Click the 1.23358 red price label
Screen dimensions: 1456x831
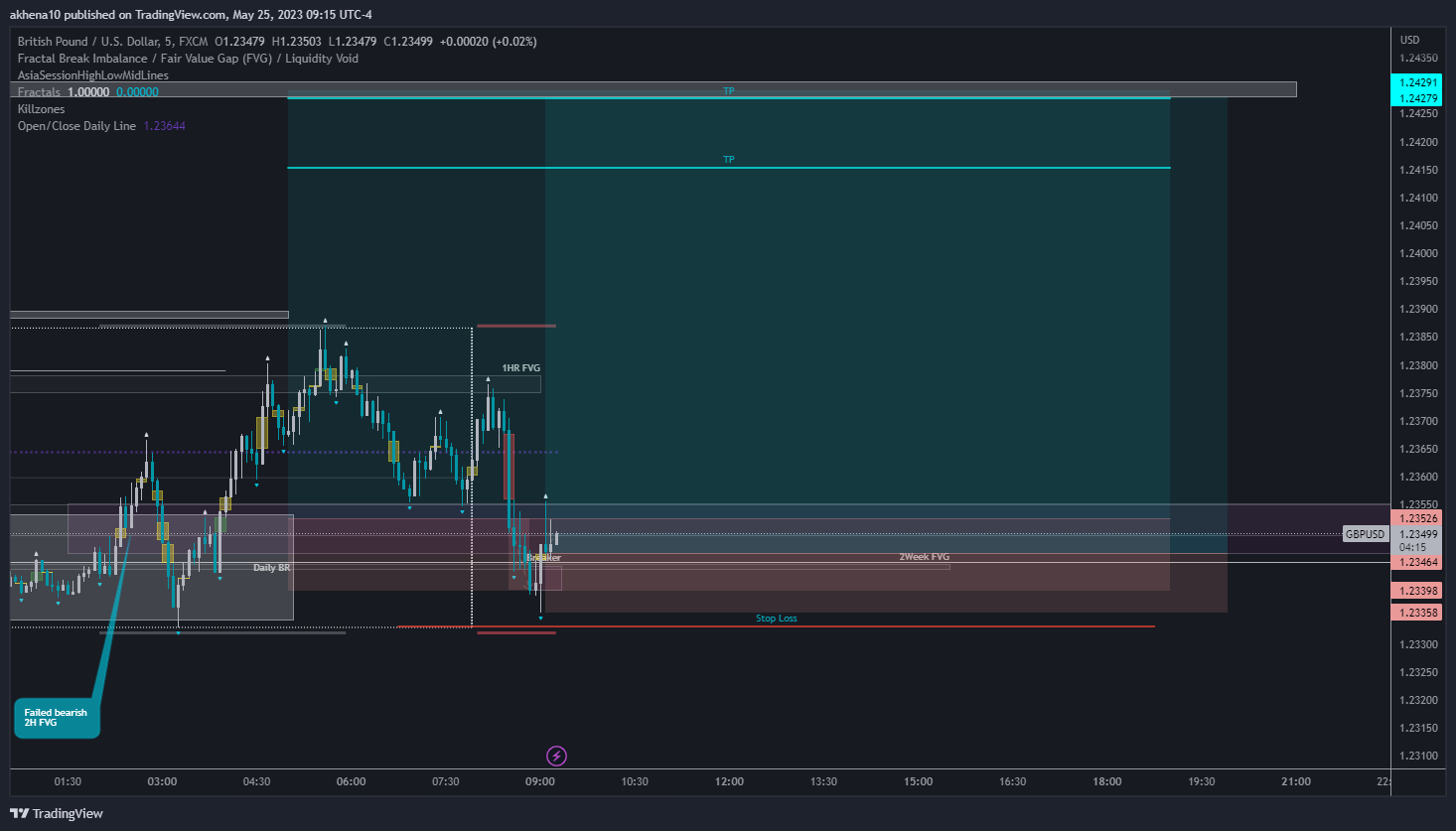(1418, 613)
